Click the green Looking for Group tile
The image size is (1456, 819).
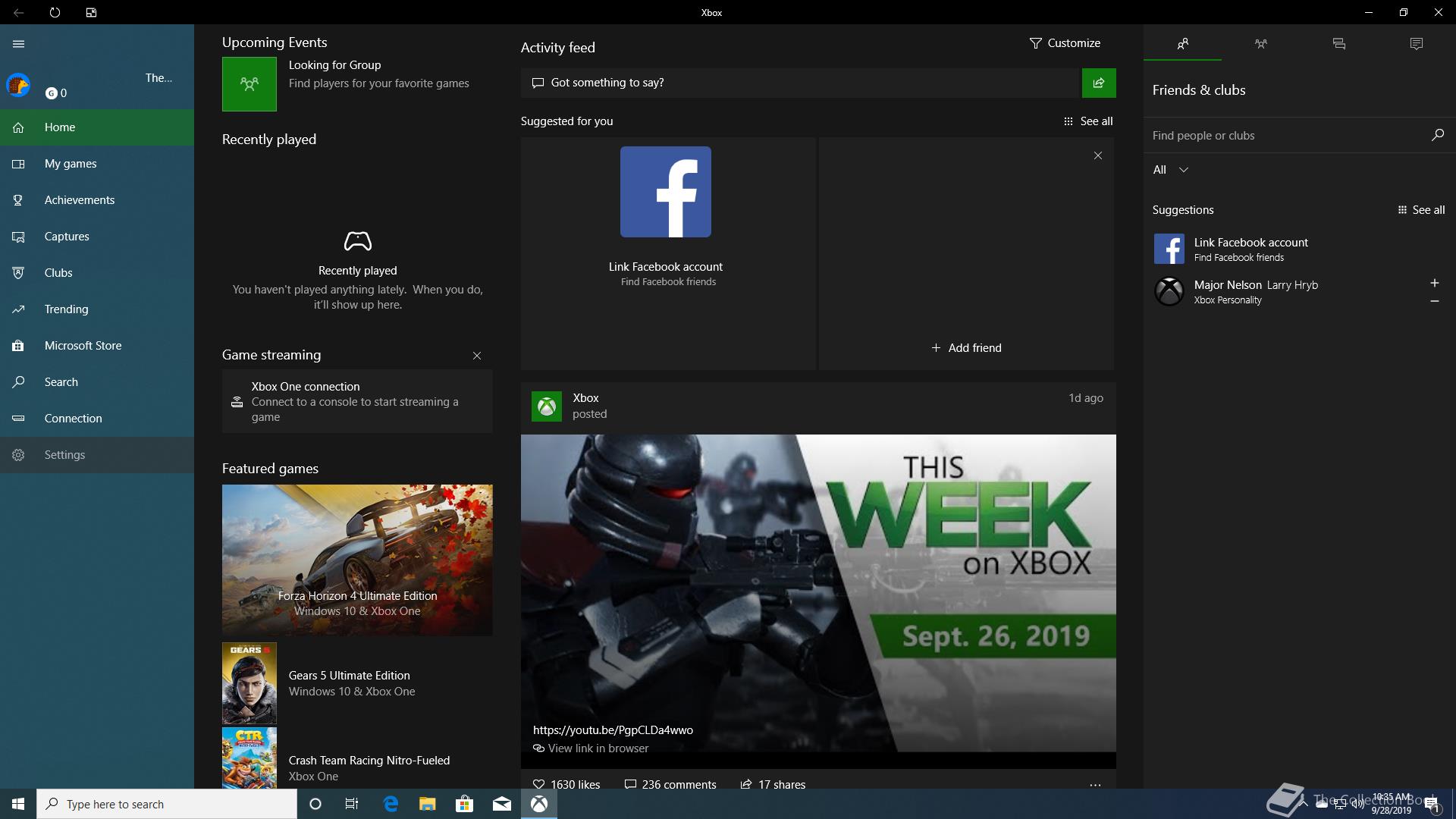[x=249, y=84]
